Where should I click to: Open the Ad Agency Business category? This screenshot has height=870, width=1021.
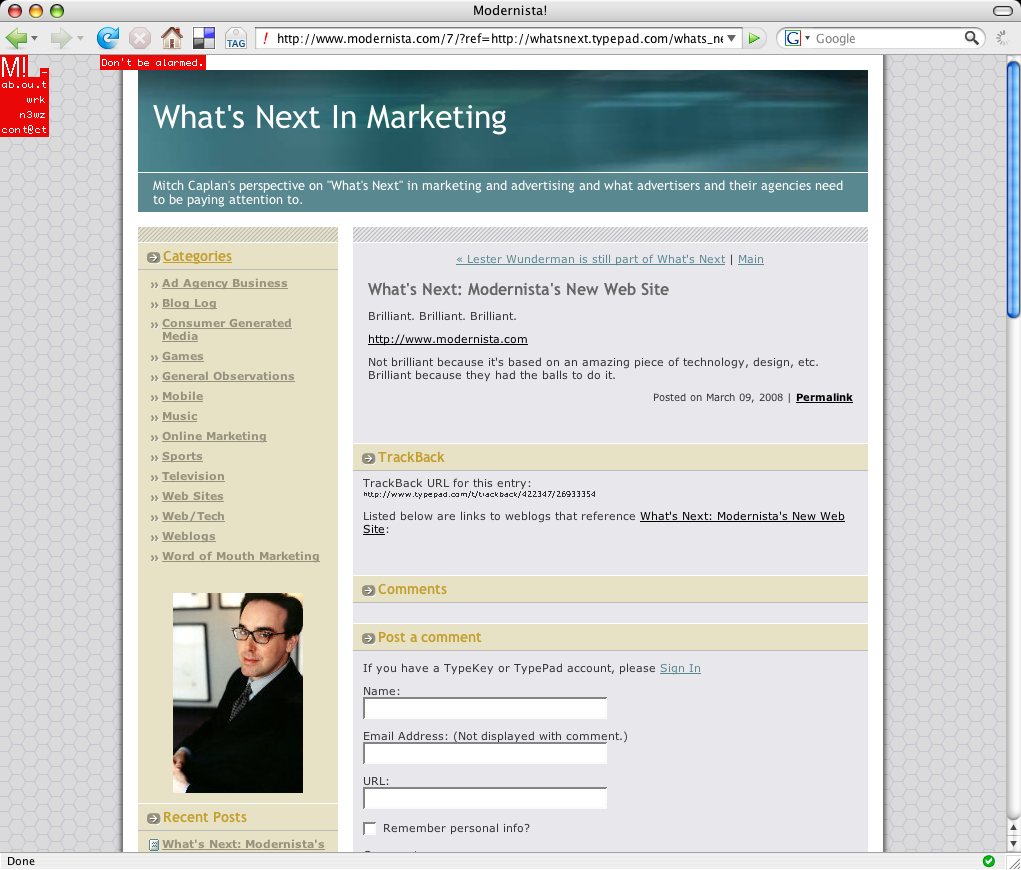point(225,283)
